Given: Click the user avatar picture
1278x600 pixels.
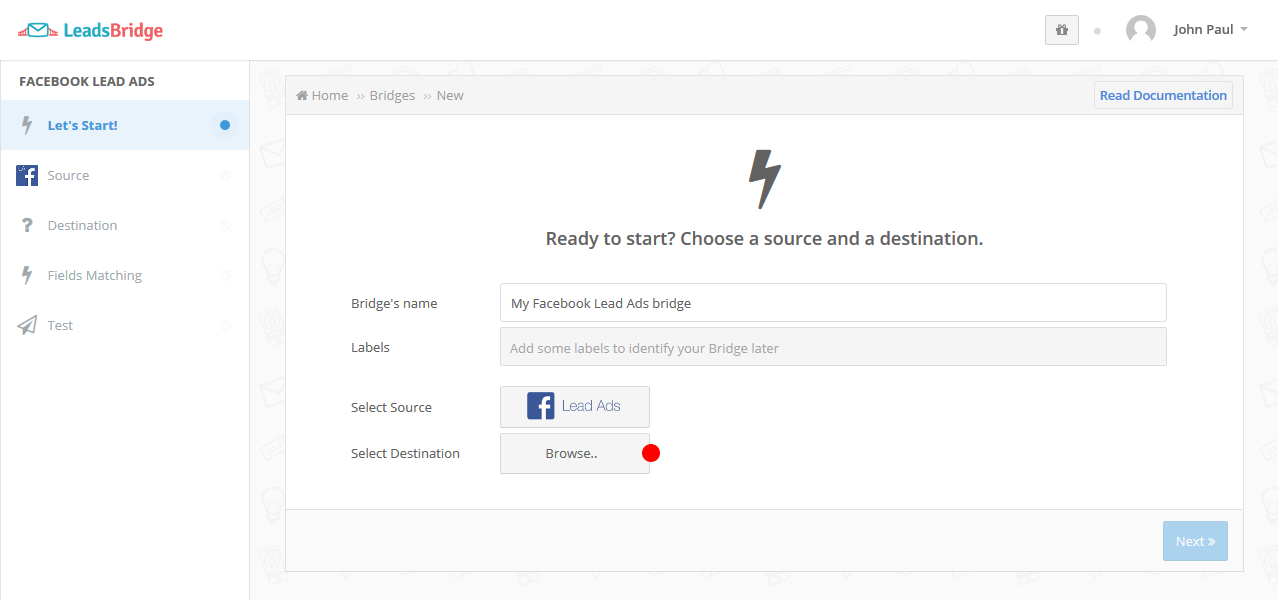Looking at the screenshot, I should [x=1141, y=30].
